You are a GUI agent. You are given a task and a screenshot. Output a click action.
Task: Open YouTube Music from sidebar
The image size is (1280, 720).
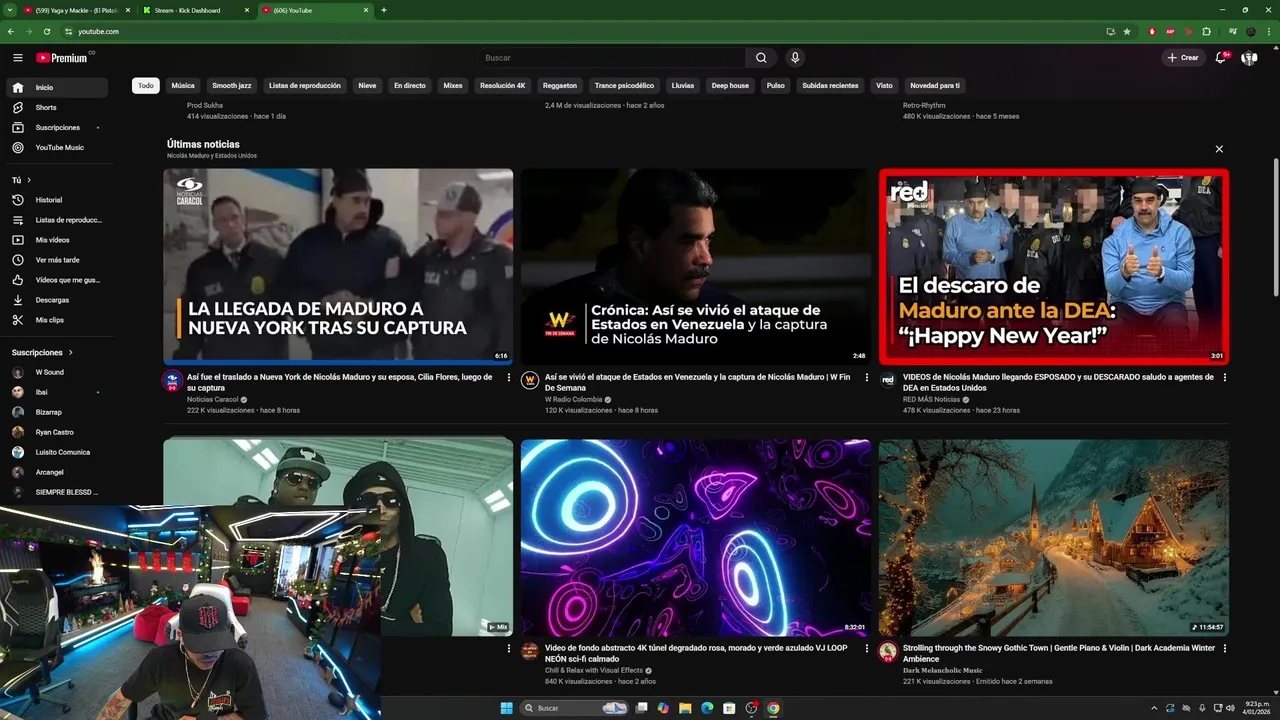56,147
